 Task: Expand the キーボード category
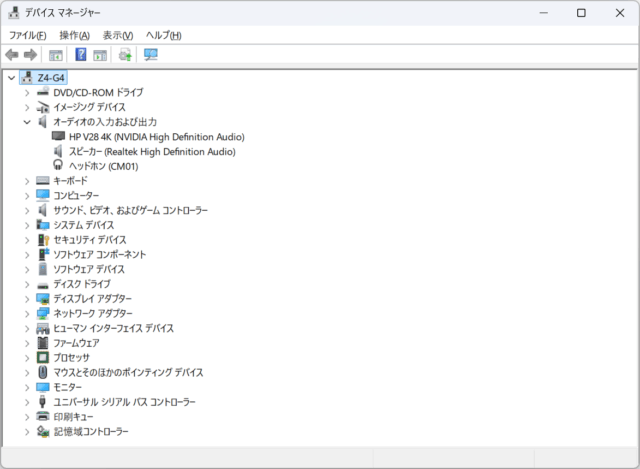(27, 181)
